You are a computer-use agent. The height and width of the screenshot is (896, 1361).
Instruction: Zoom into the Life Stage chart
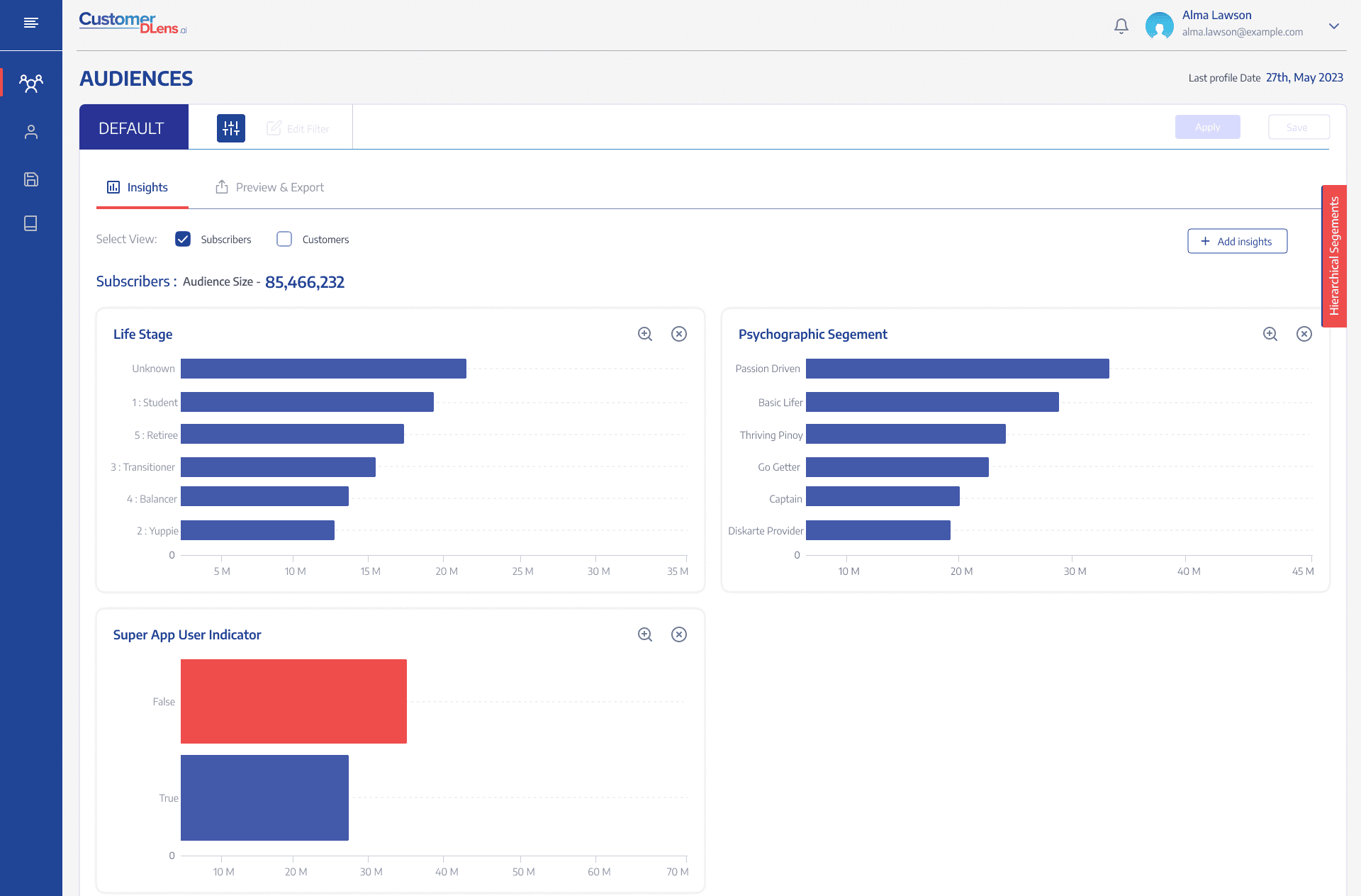pos(645,334)
